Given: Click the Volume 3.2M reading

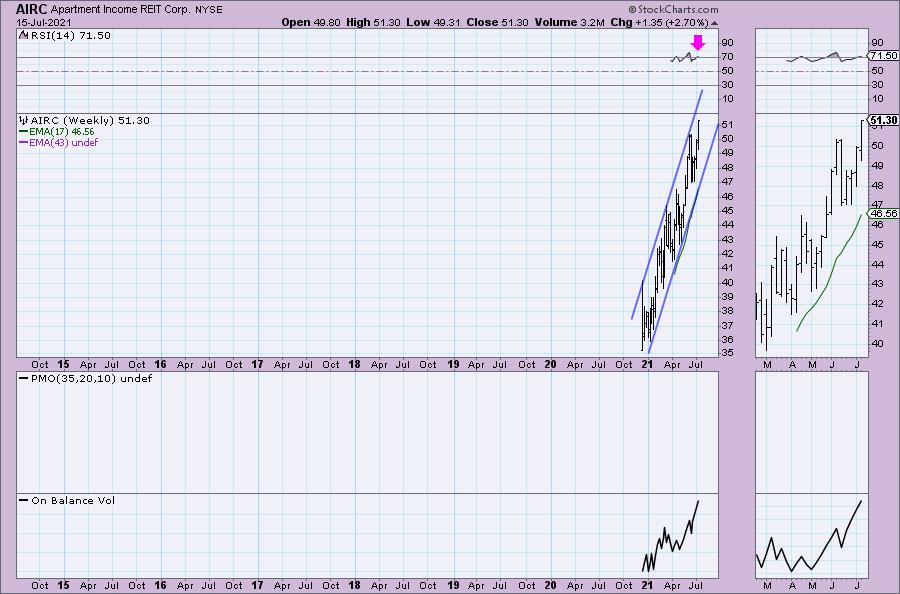Looking at the screenshot, I should (x=569, y=22).
